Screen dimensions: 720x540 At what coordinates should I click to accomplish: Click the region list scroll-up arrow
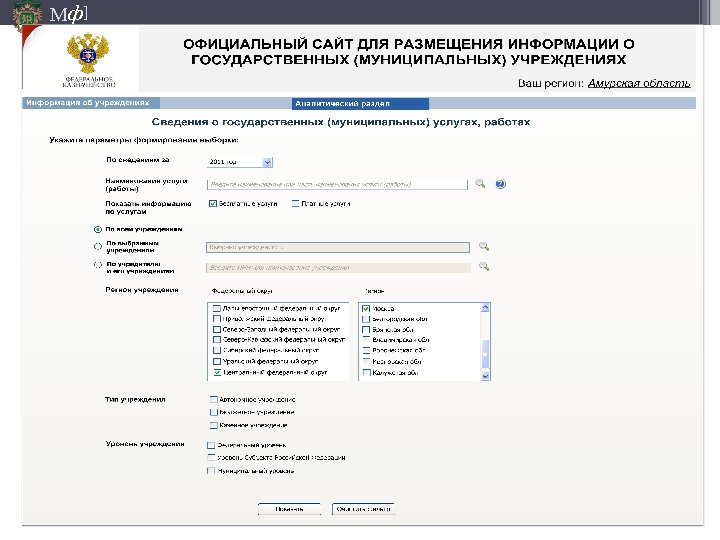pyautogui.click(x=485, y=308)
